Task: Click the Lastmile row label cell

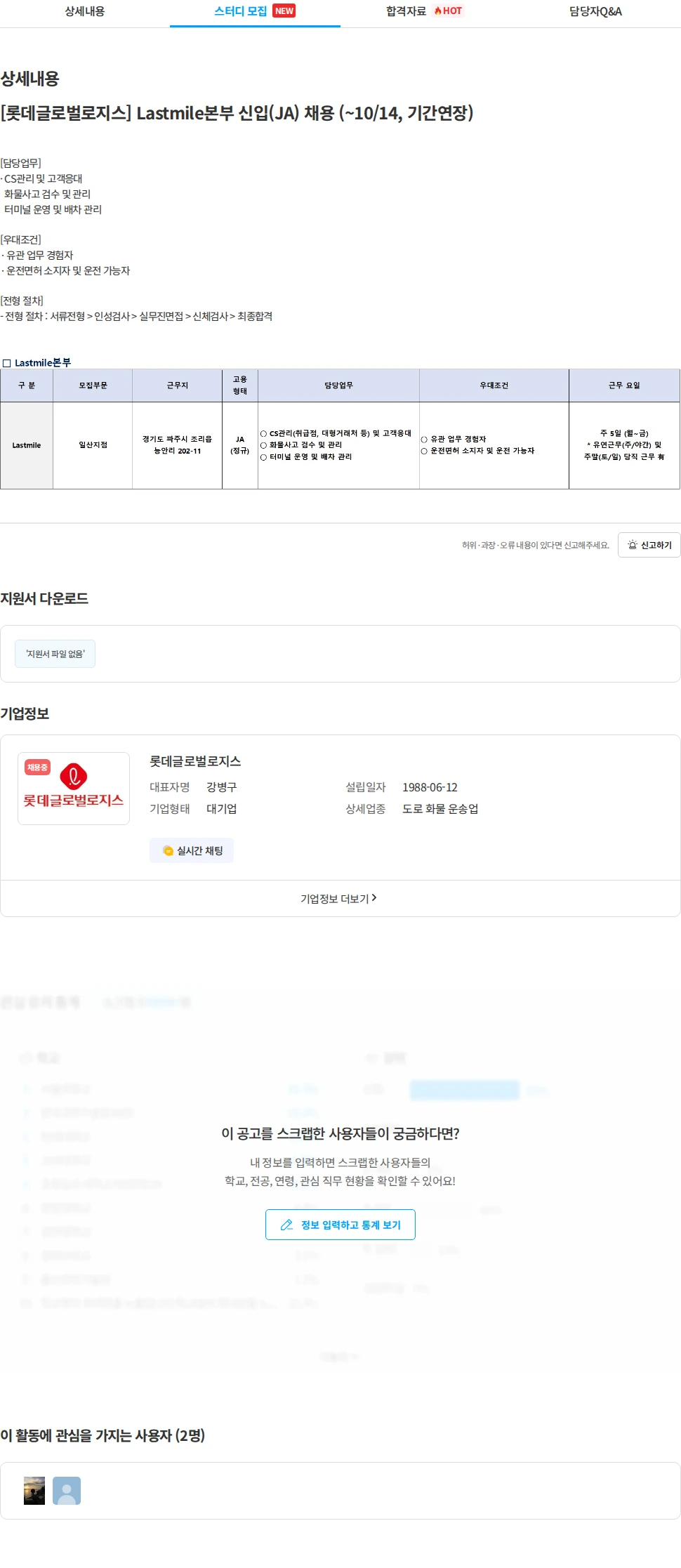Action: click(27, 445)
